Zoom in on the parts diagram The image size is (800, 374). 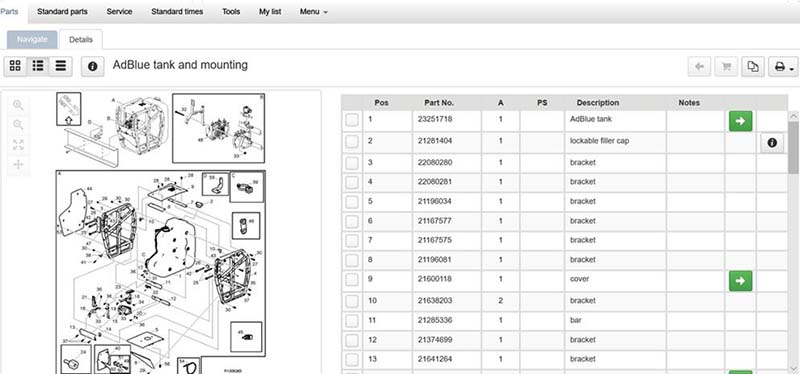coord(18,105)
